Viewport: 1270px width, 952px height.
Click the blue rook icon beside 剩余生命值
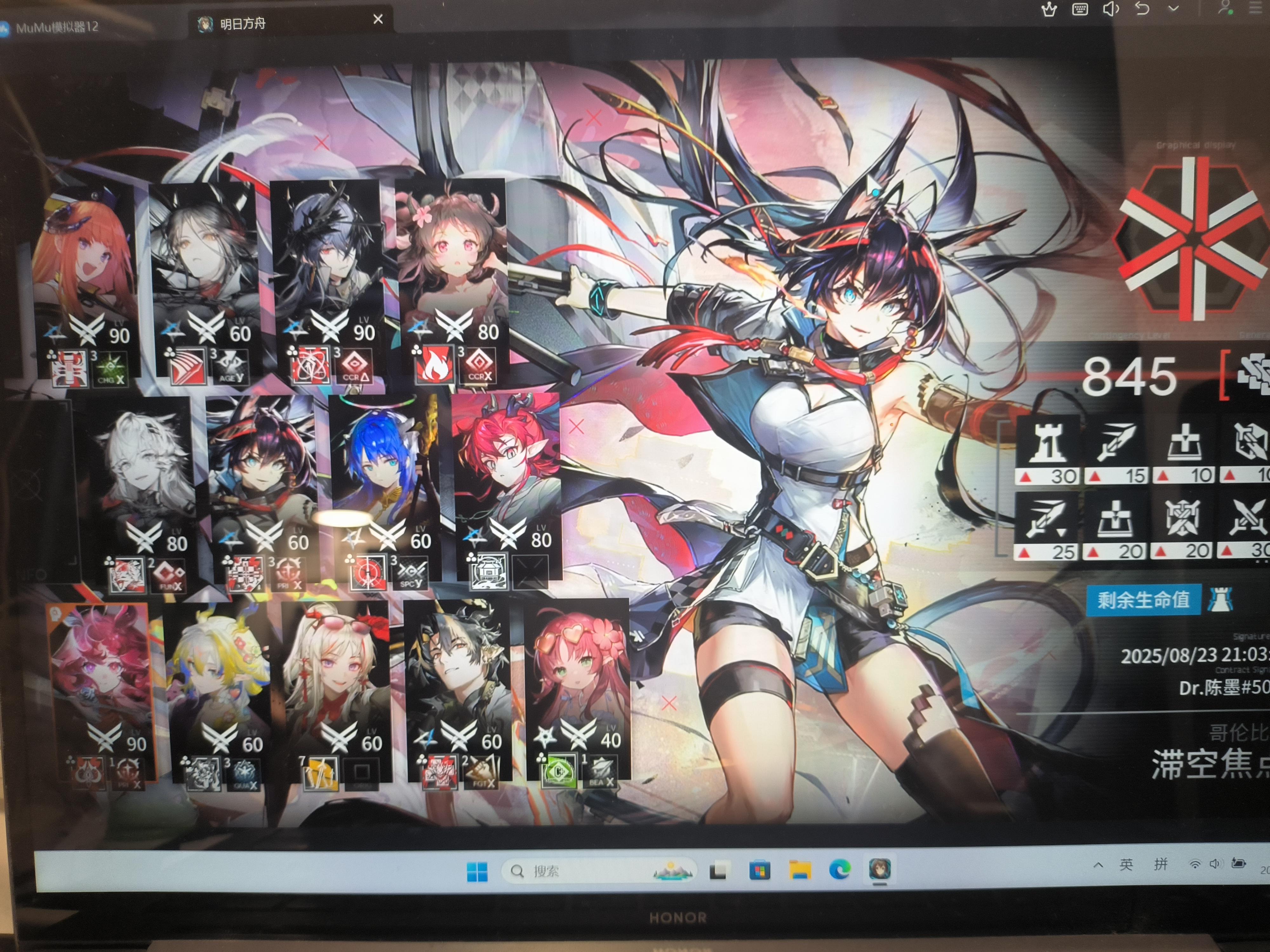[x=1220, y=600]
